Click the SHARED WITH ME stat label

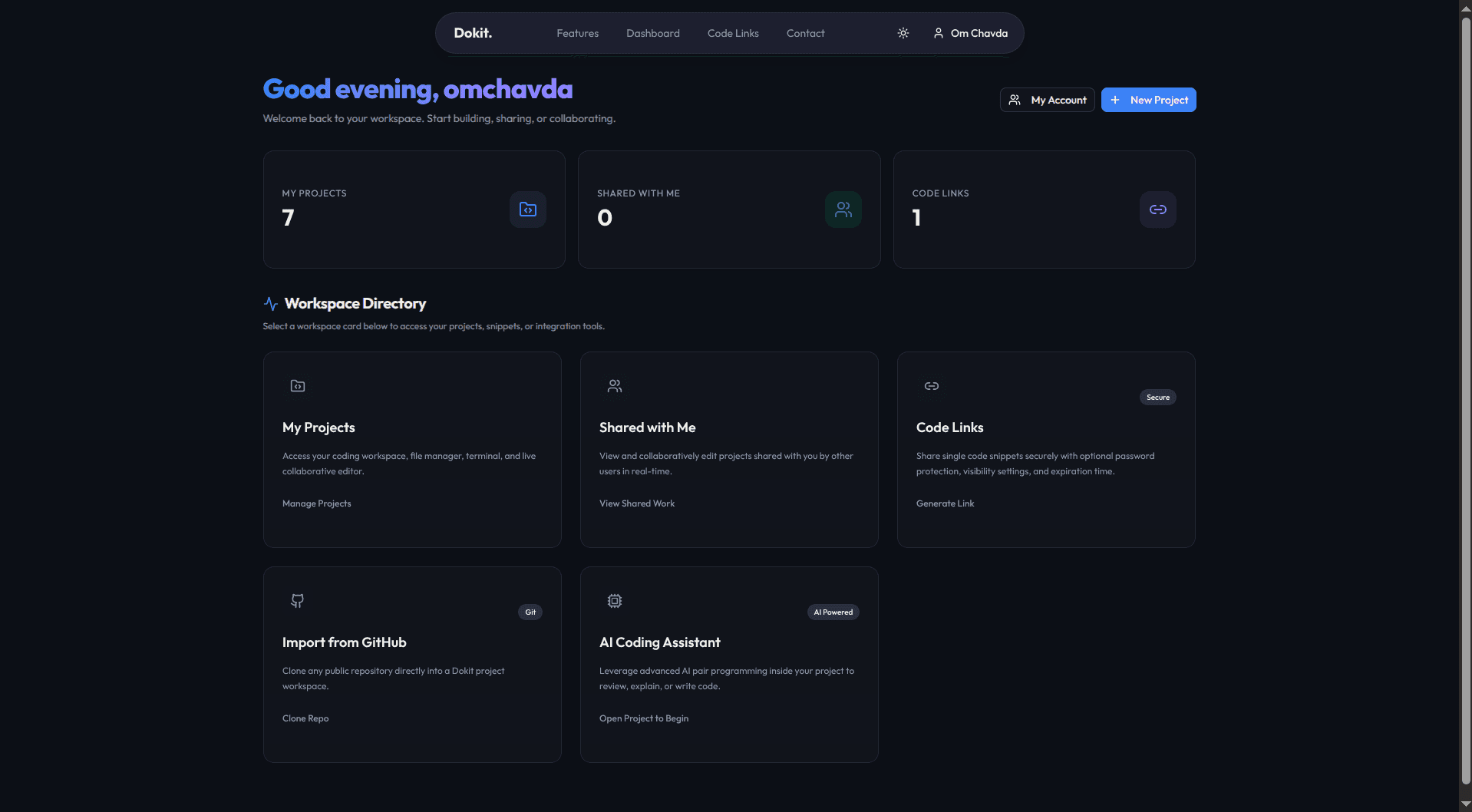click(639, 193)
